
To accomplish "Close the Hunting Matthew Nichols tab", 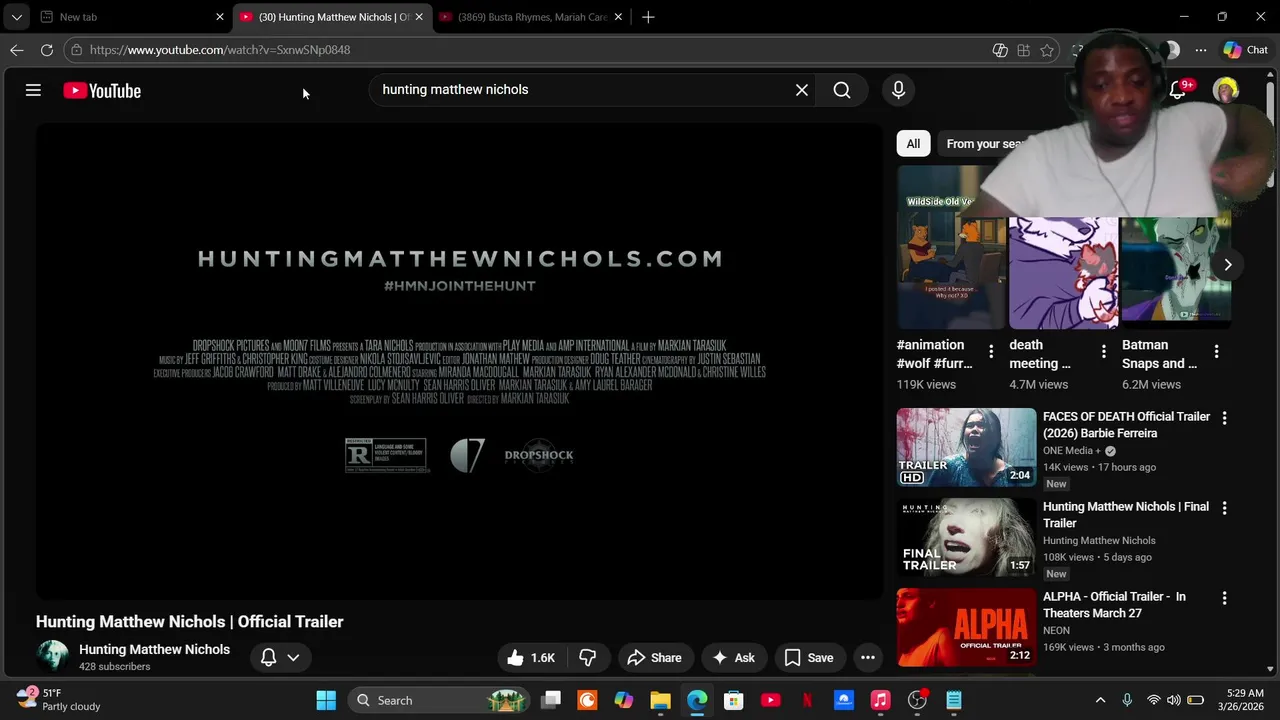I will click(419, 17).
